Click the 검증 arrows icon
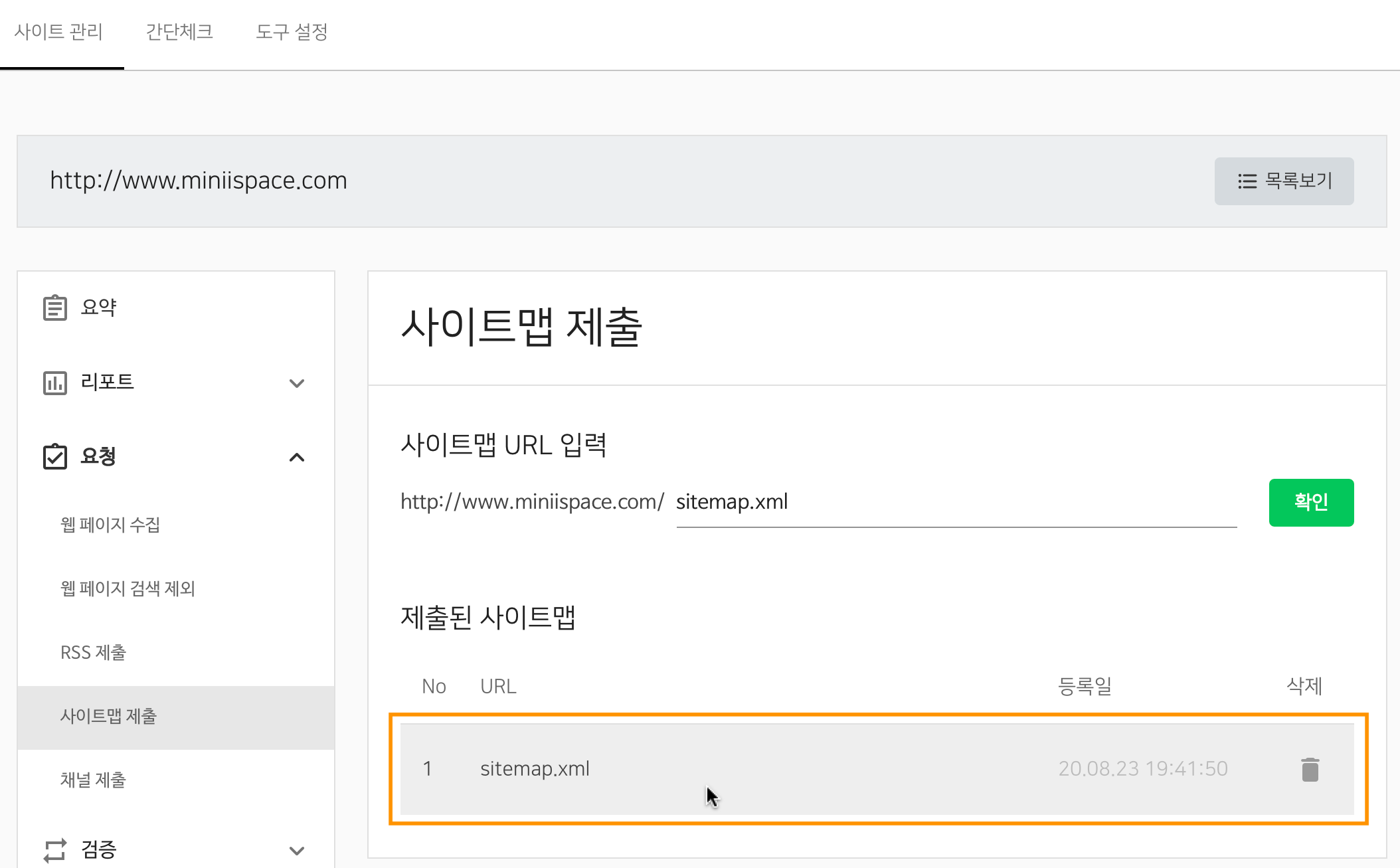The image size is (1400, 868). tap(55, 849)
